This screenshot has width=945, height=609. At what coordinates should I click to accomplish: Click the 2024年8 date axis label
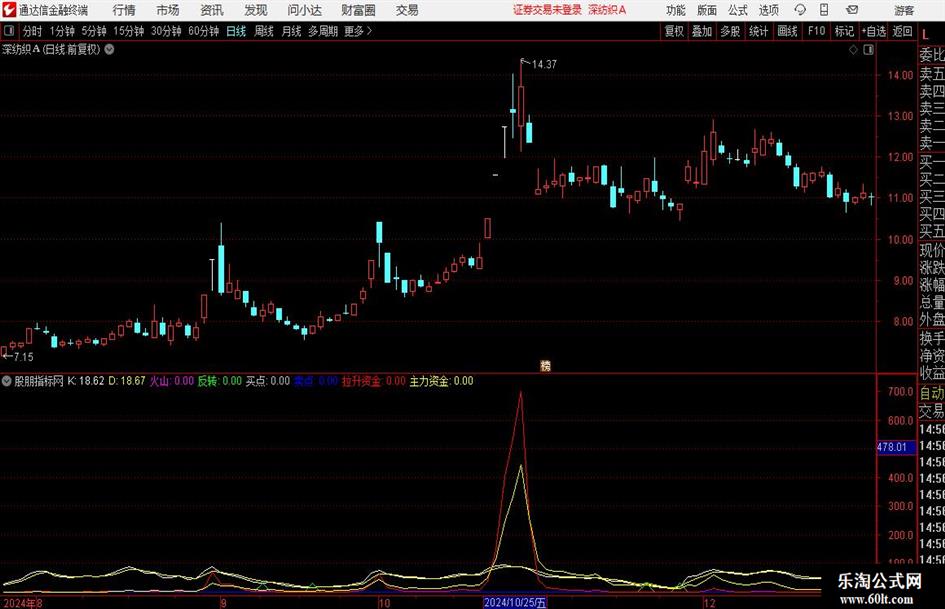[x=22, y=603]
